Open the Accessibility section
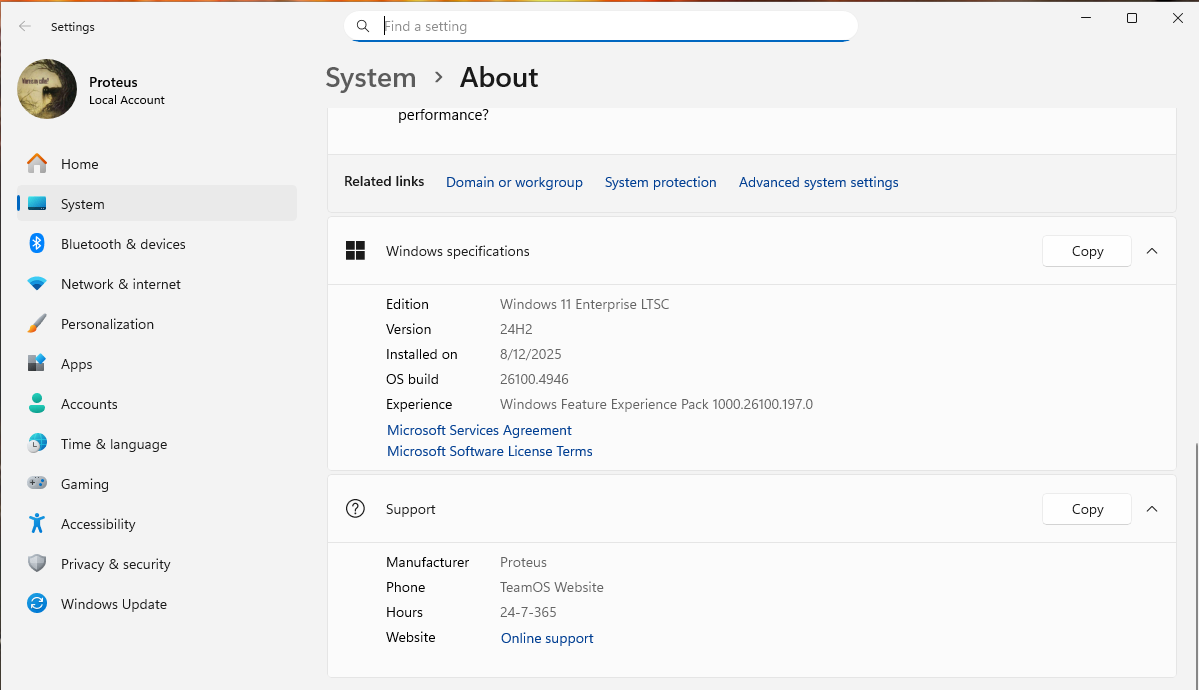The image size is (1199, 690). coord(157,523)
